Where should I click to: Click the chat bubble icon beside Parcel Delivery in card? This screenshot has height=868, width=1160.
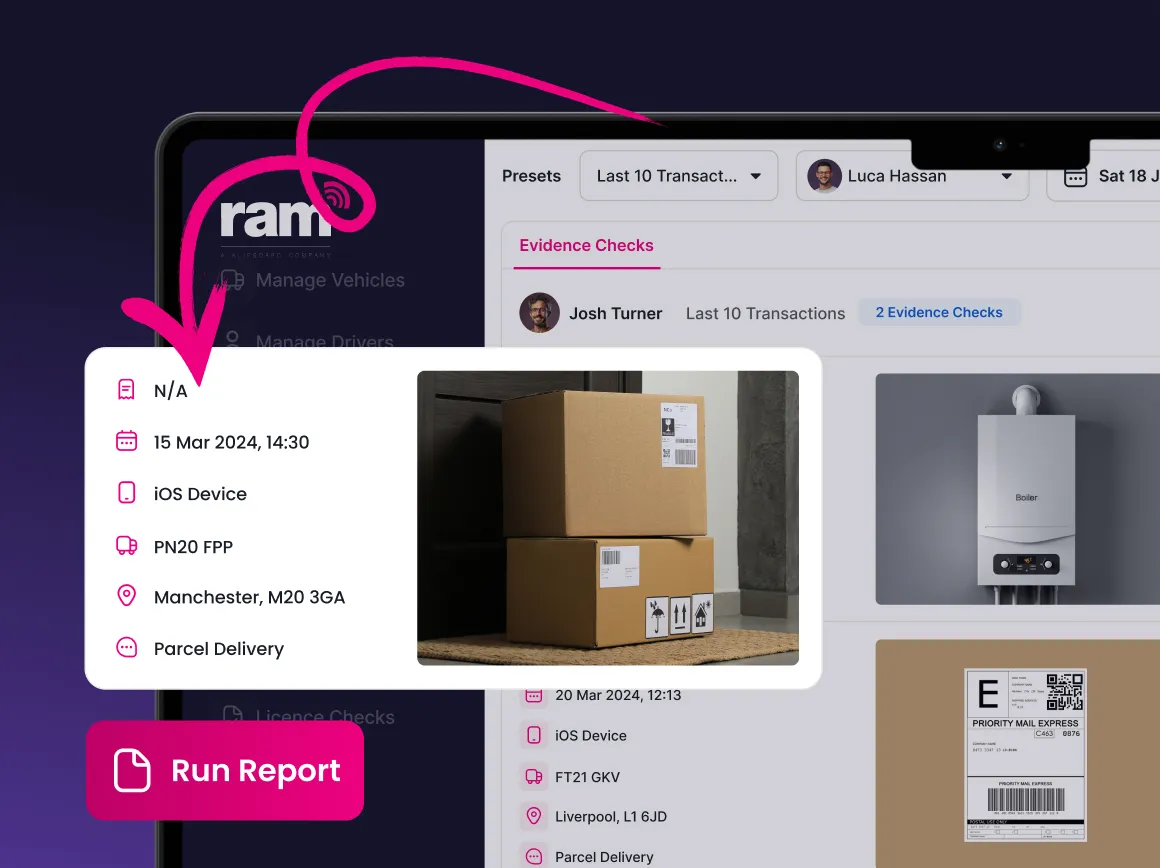(127, 647)
